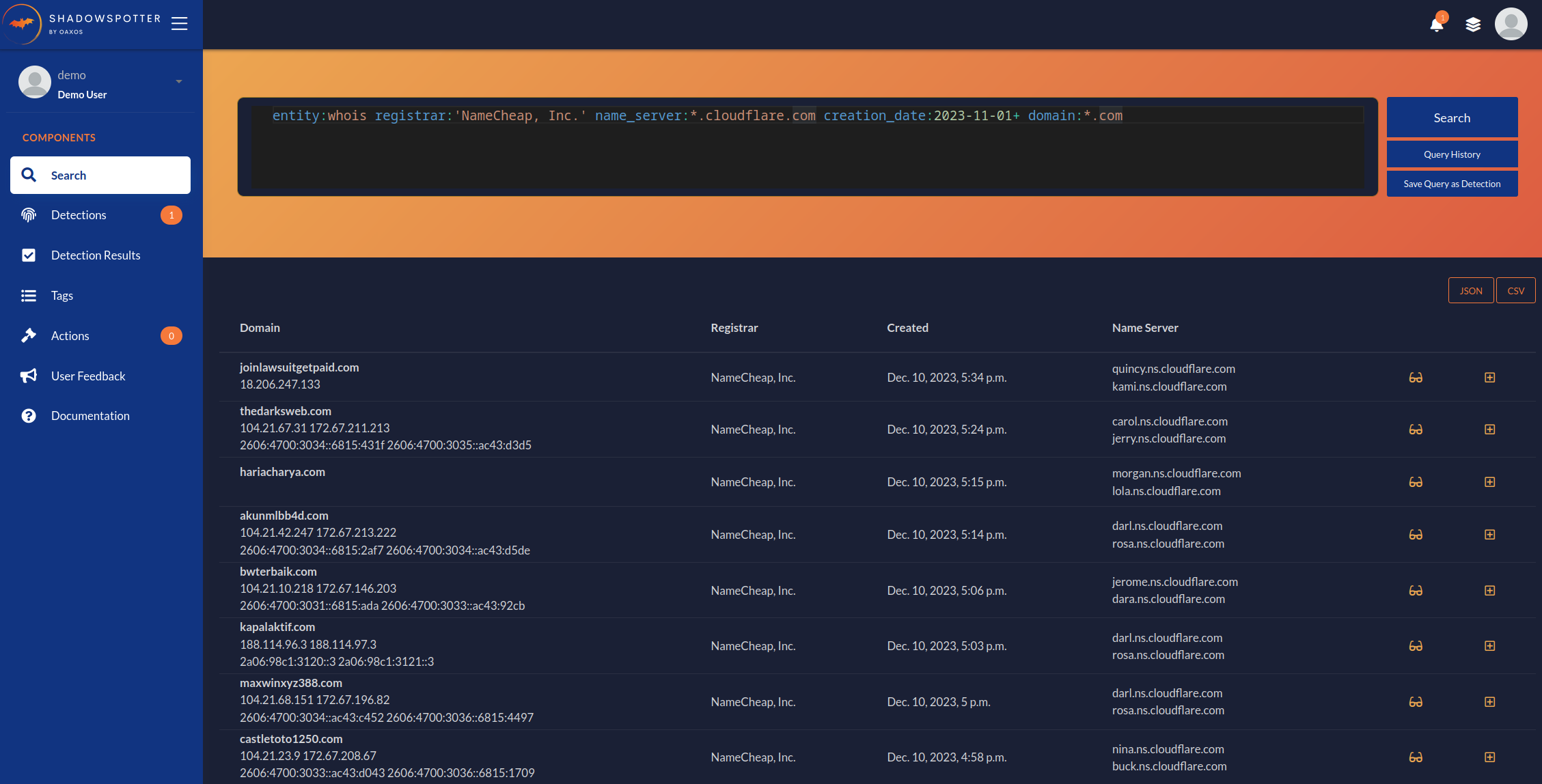Export results with the CSV button
Viewport: 1542px width, 784px height.
(1515, 290)
